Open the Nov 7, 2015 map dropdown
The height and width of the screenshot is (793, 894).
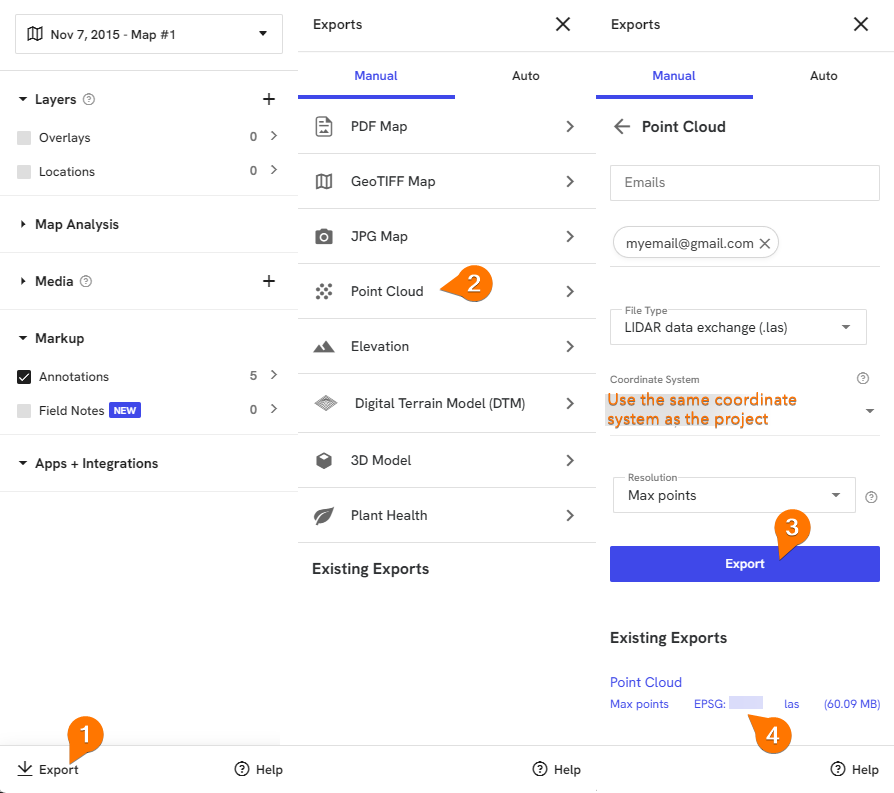(149, 34)
